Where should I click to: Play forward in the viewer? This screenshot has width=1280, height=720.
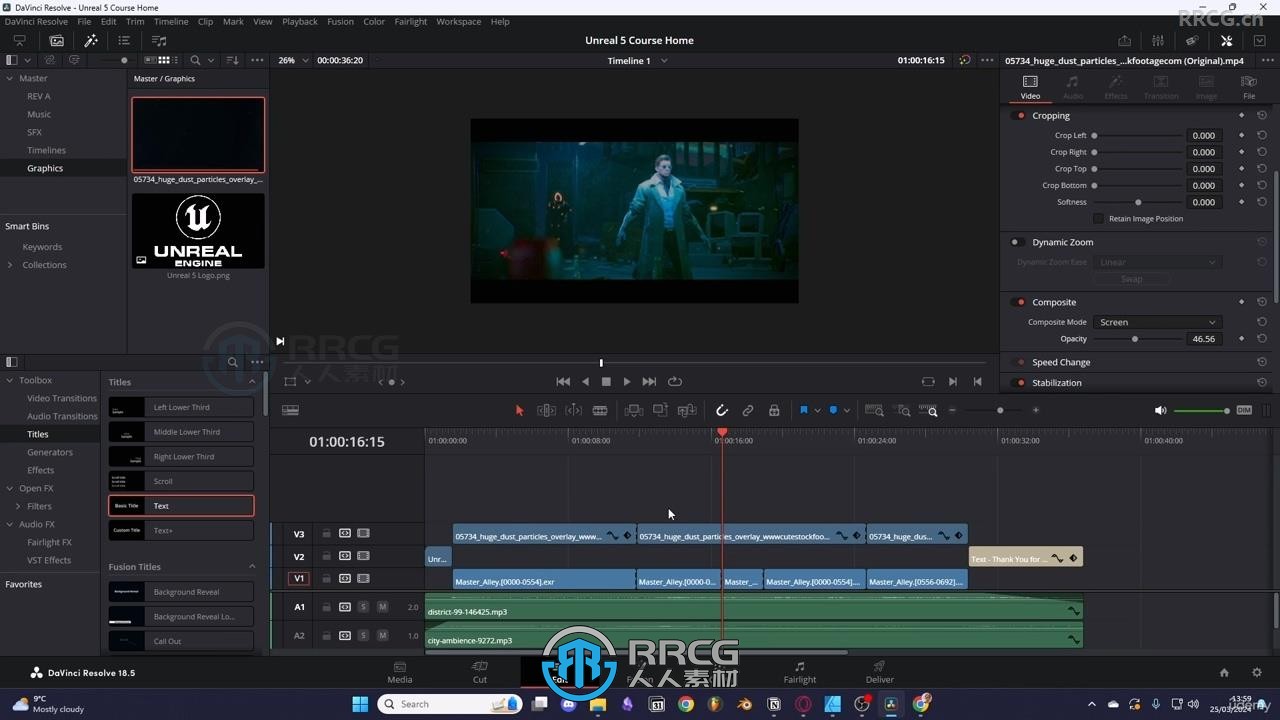tap(627, 381)
